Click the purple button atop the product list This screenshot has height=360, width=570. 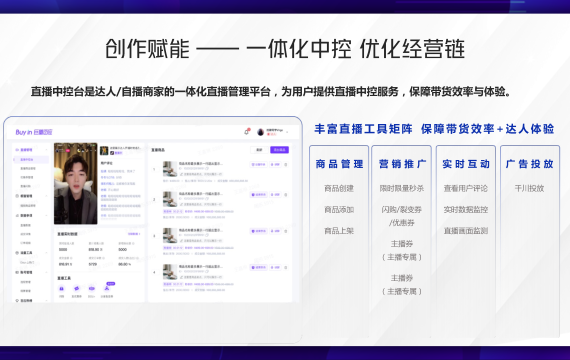(x=279, y=150)
